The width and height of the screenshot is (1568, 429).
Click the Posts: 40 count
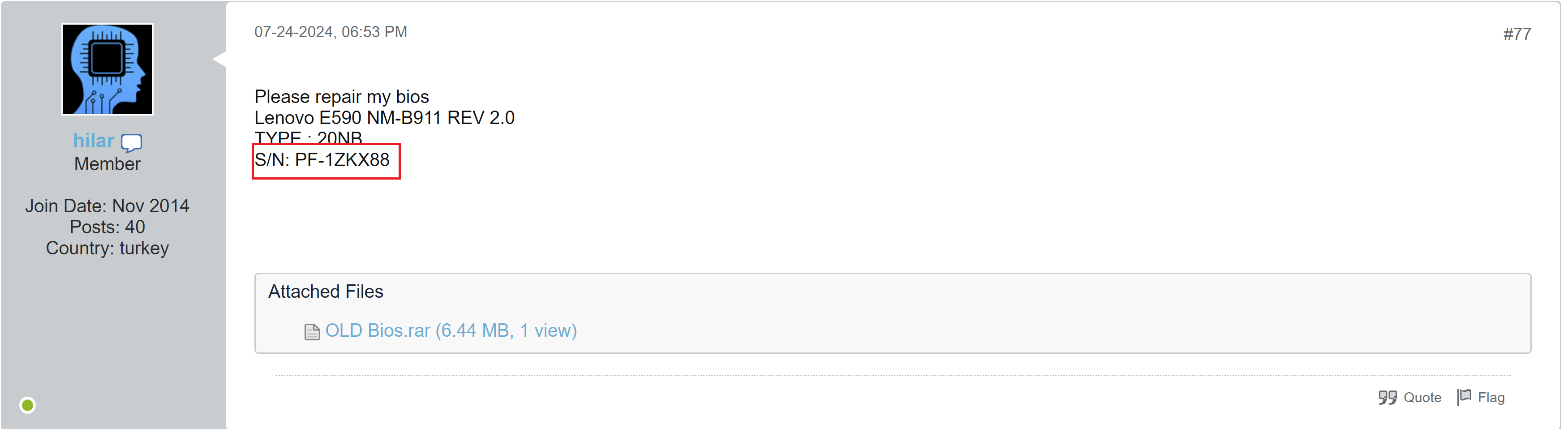pos(107,227)
